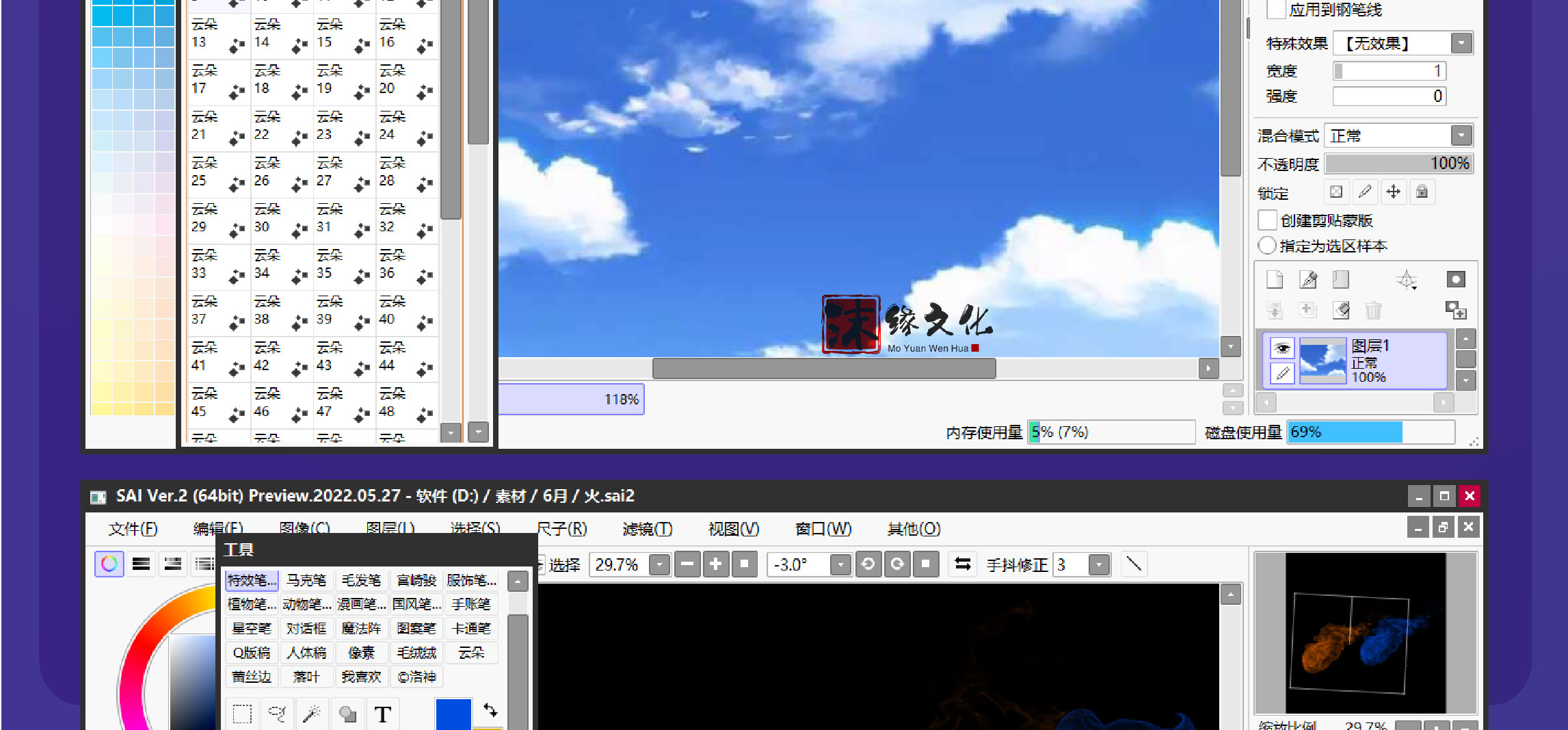The image size is (1568, 730).
Task: Click the blue foreground color swatch
Action: coord(453,714)
